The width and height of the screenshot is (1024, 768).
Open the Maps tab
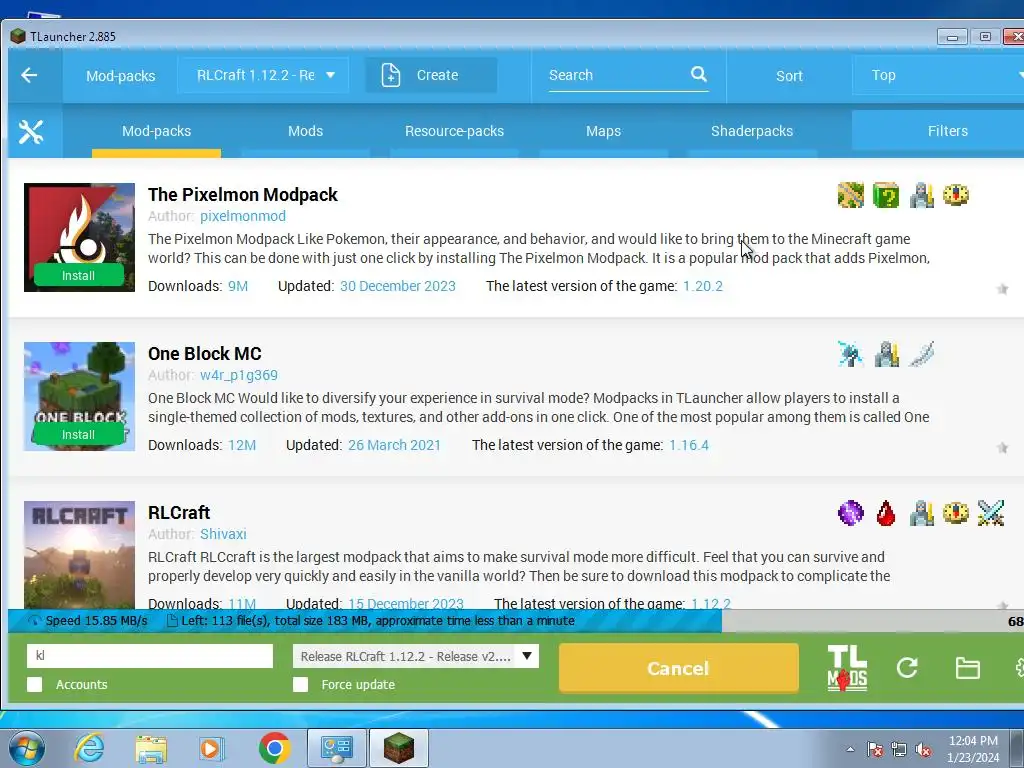[603, 131]
